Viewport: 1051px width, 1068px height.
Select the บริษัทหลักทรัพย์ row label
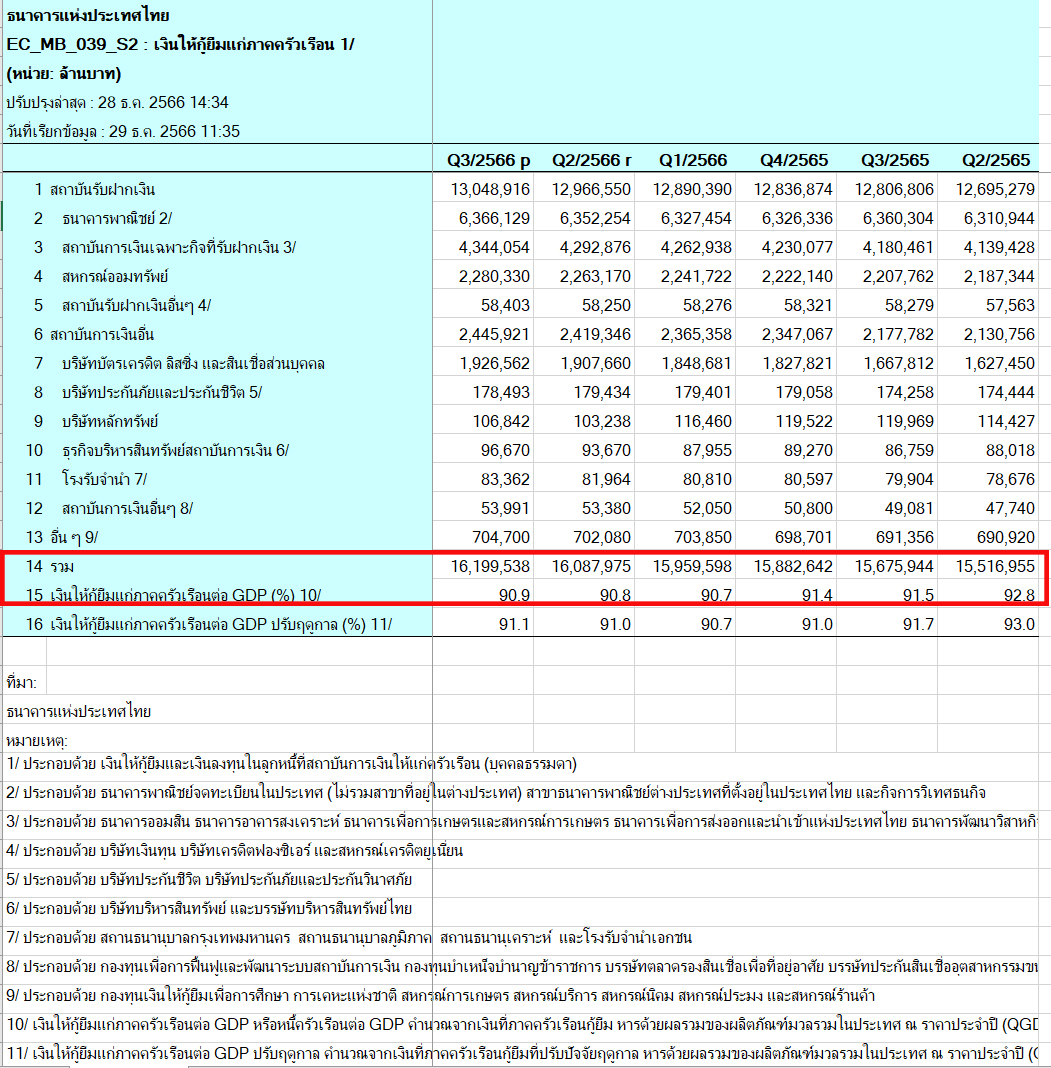(110, 421)
